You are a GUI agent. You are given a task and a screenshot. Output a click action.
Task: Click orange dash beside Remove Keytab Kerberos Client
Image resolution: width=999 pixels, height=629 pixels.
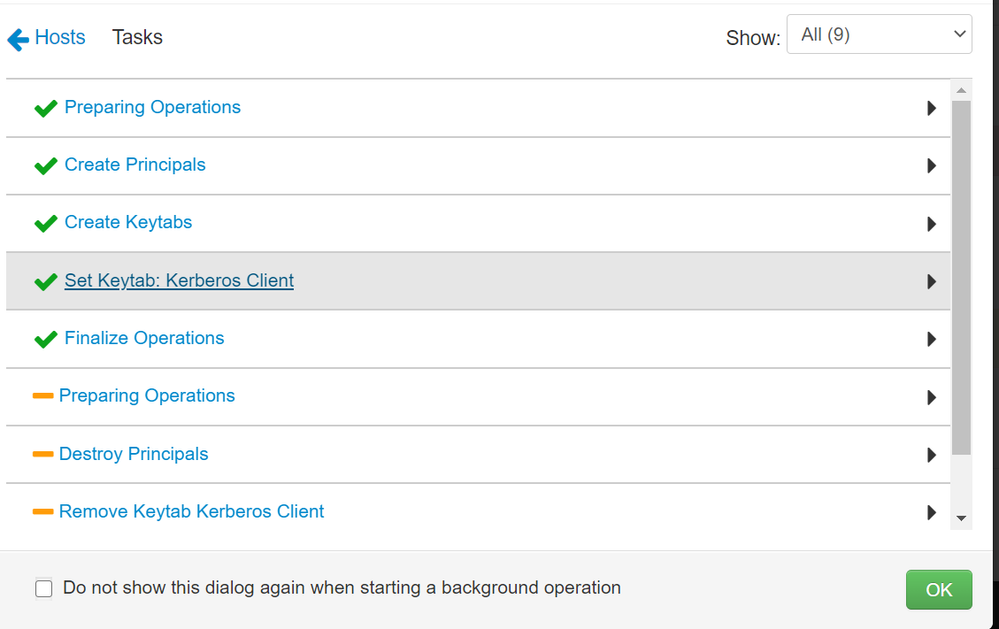(43, 511)
